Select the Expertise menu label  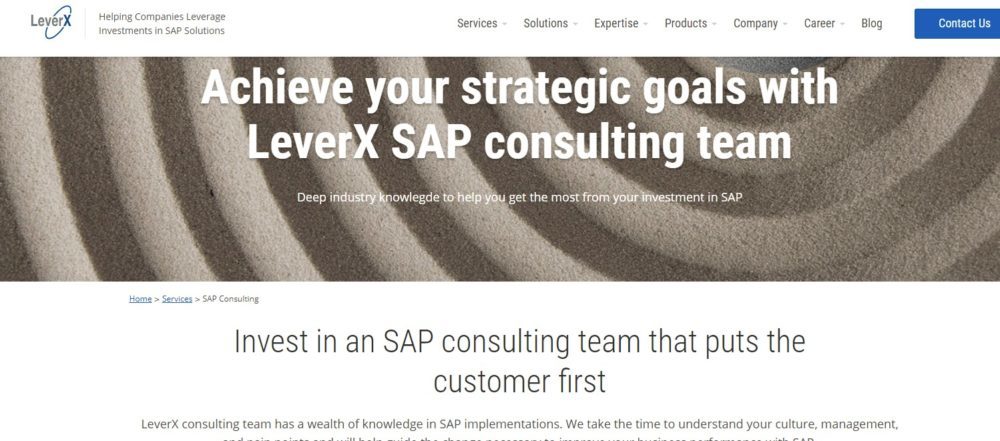616,24
